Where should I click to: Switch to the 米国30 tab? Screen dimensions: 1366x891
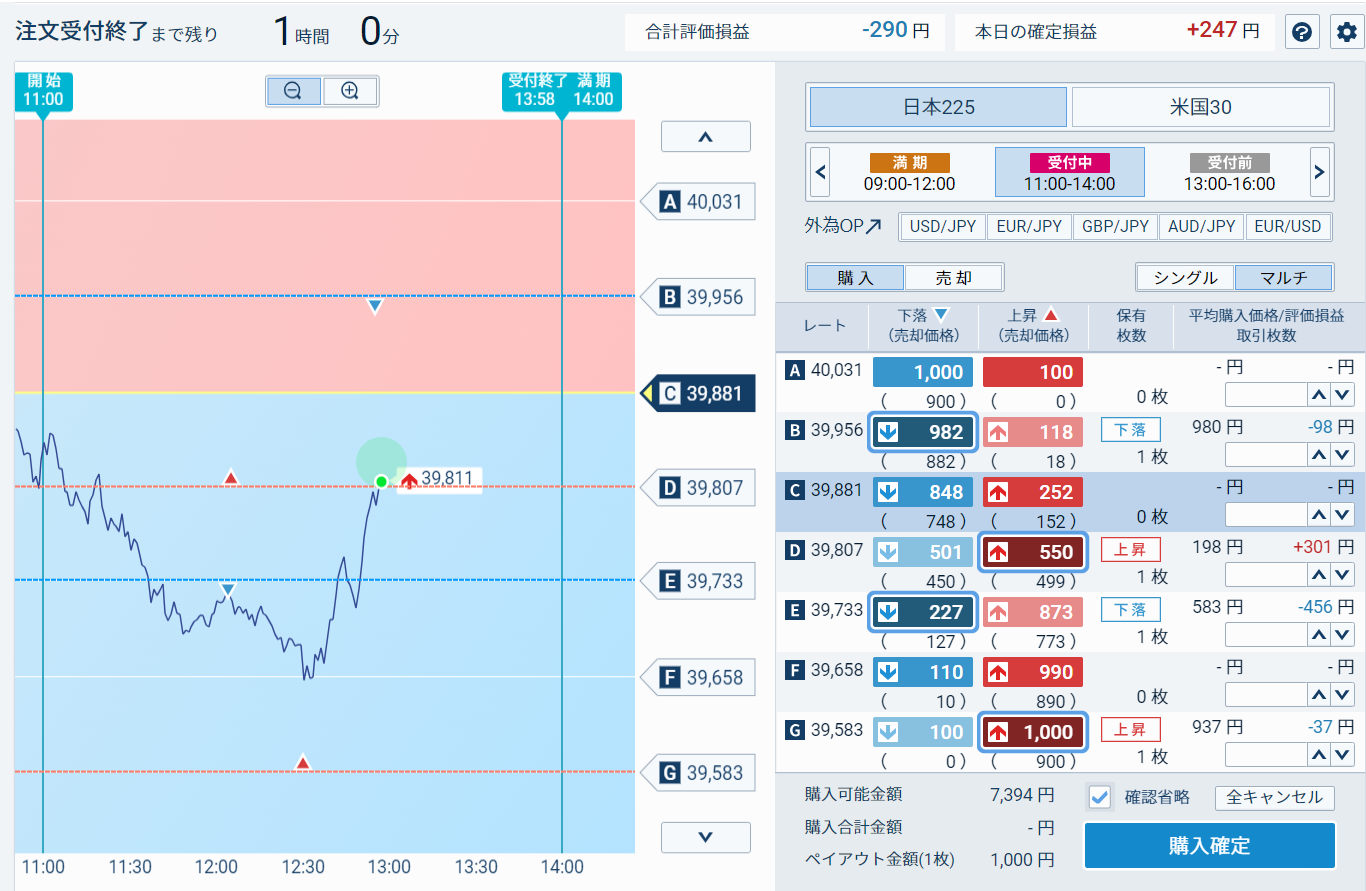[1200, 107]
